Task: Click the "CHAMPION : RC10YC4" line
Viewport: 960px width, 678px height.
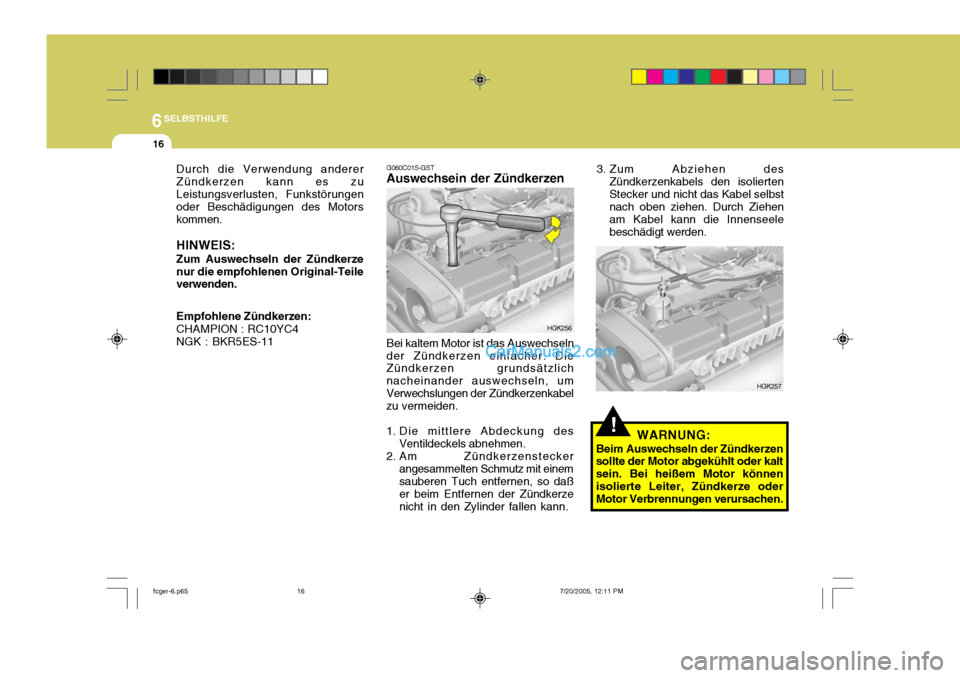Action: [238, 329]
